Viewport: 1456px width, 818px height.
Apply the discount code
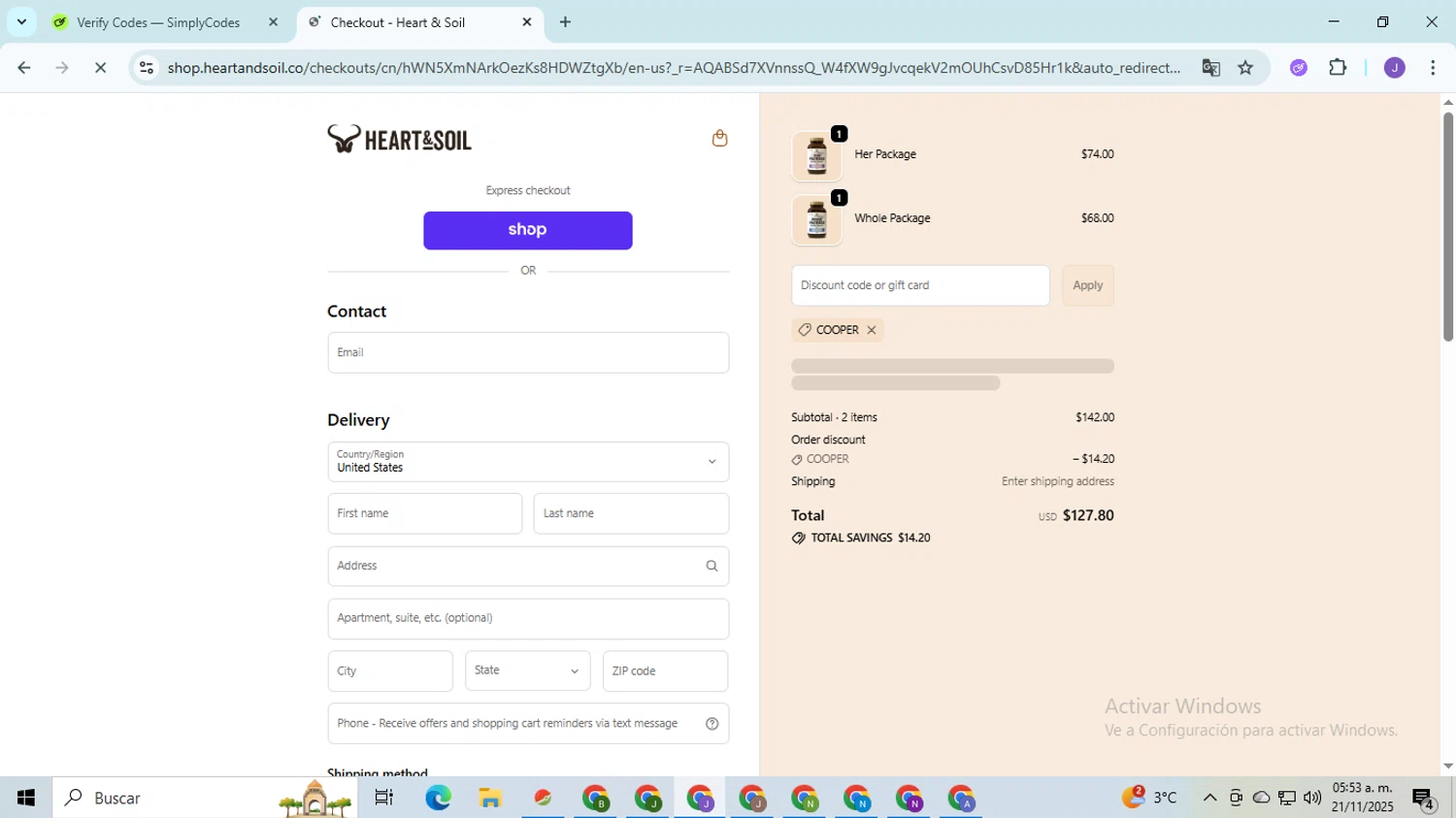coord(1087,285)
